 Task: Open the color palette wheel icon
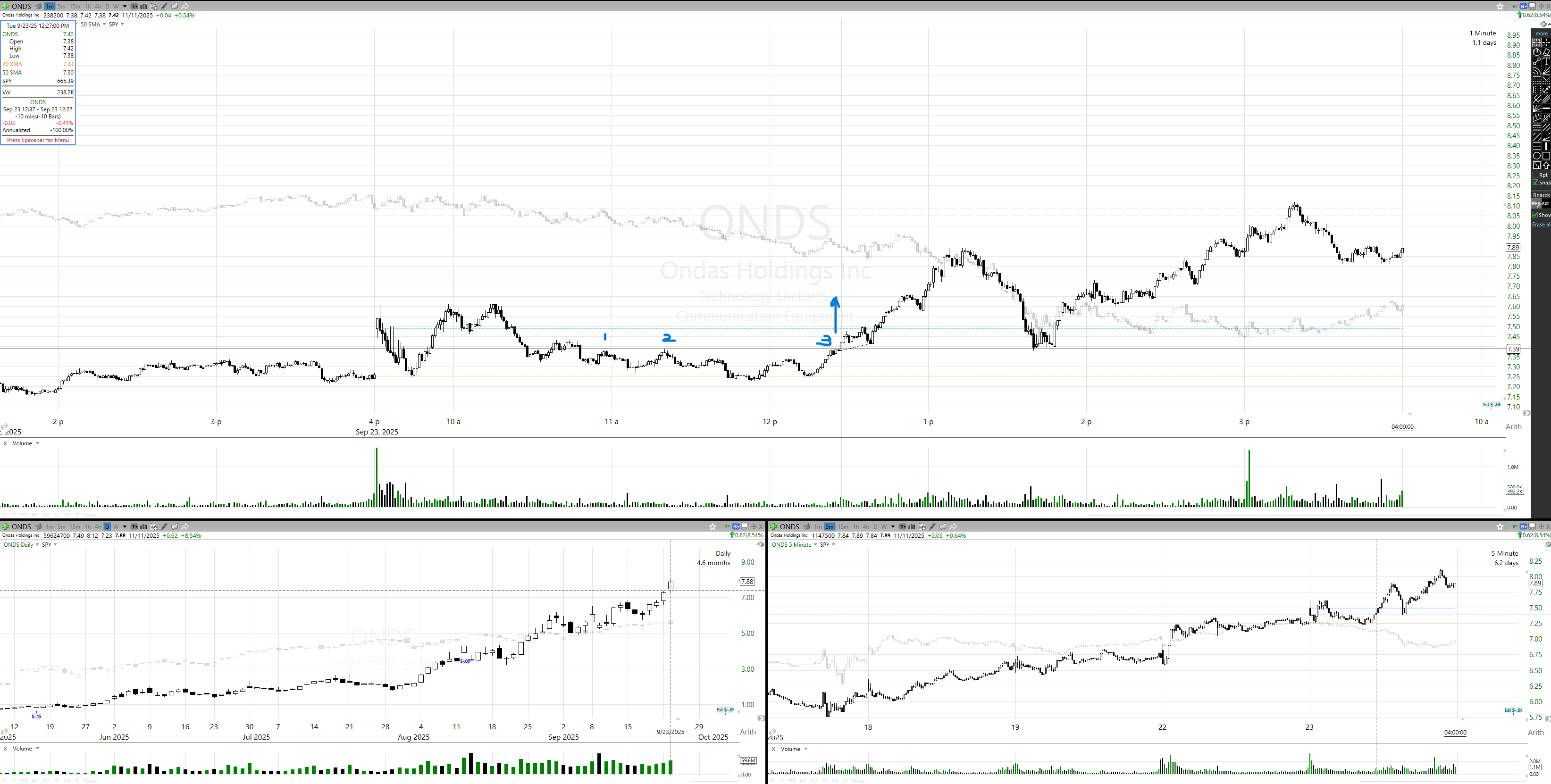point(1543,24)
